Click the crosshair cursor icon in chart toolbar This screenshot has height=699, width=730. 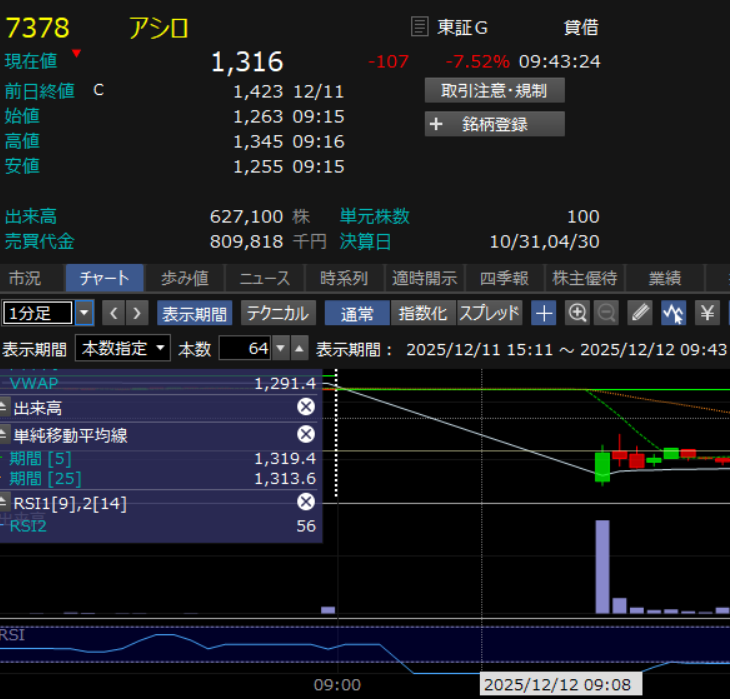(543, 313)
